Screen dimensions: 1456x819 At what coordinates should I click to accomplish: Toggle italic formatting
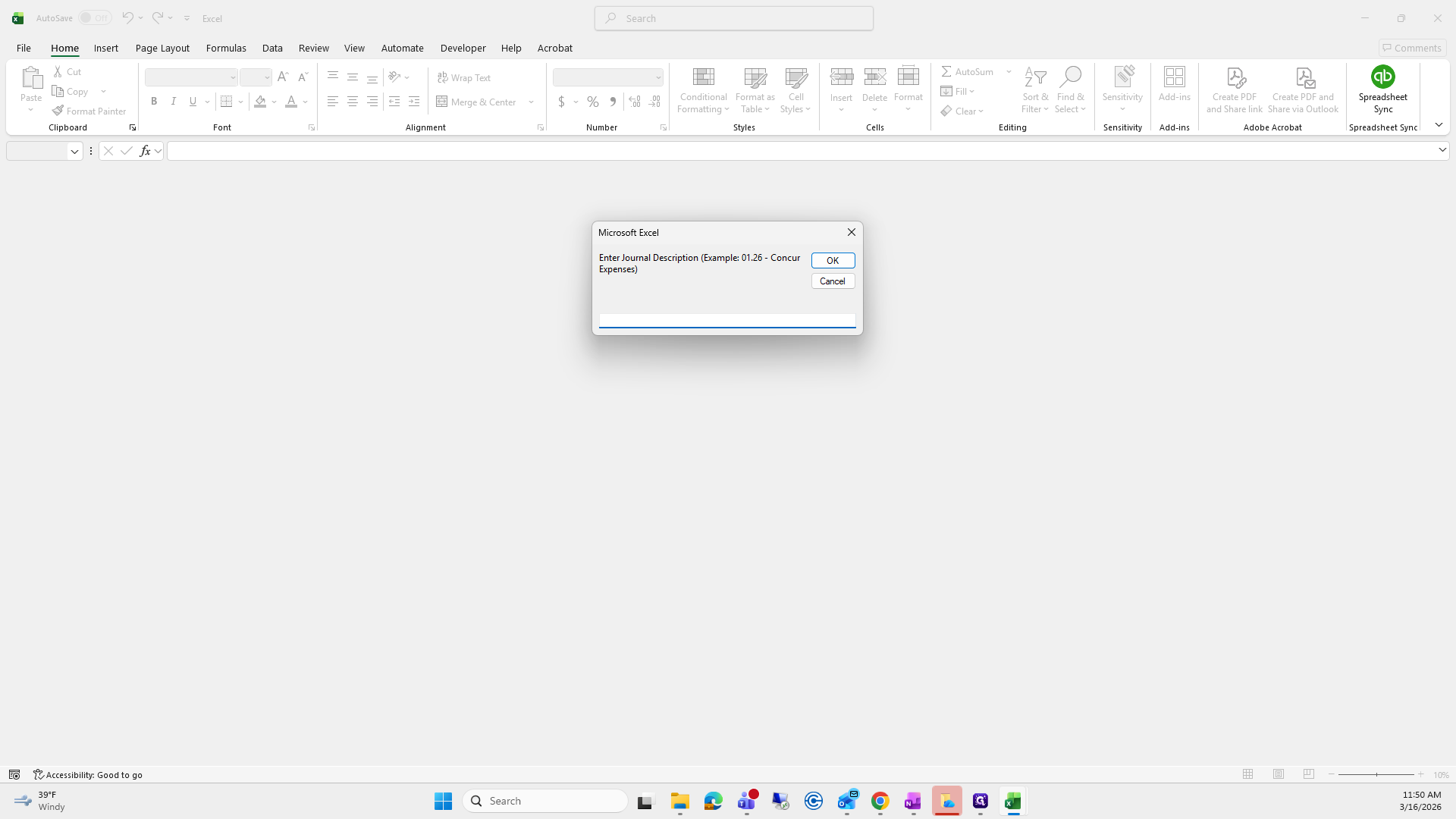[174, 102]
